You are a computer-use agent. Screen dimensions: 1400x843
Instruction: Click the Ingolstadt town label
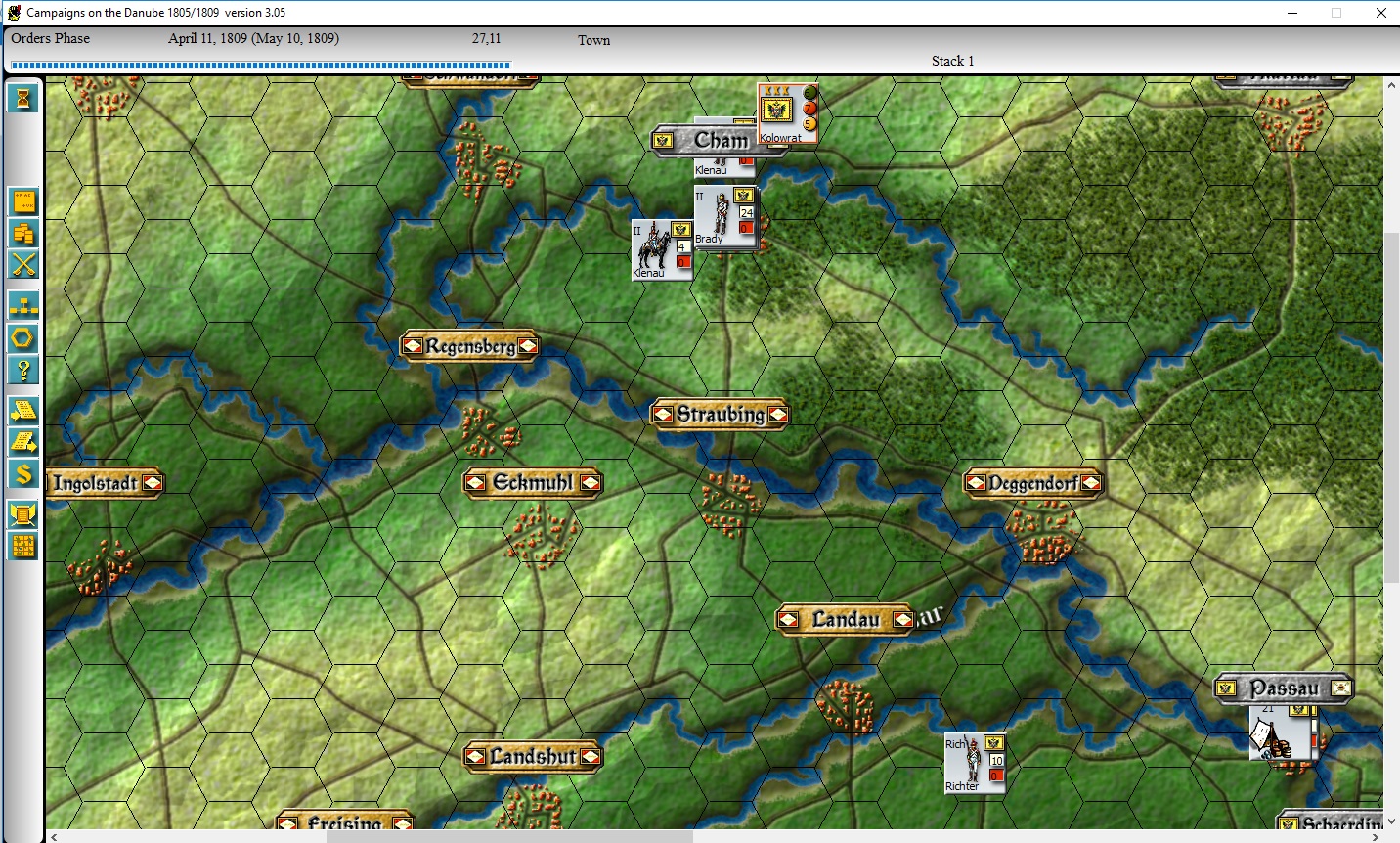(x=105, y=483)
